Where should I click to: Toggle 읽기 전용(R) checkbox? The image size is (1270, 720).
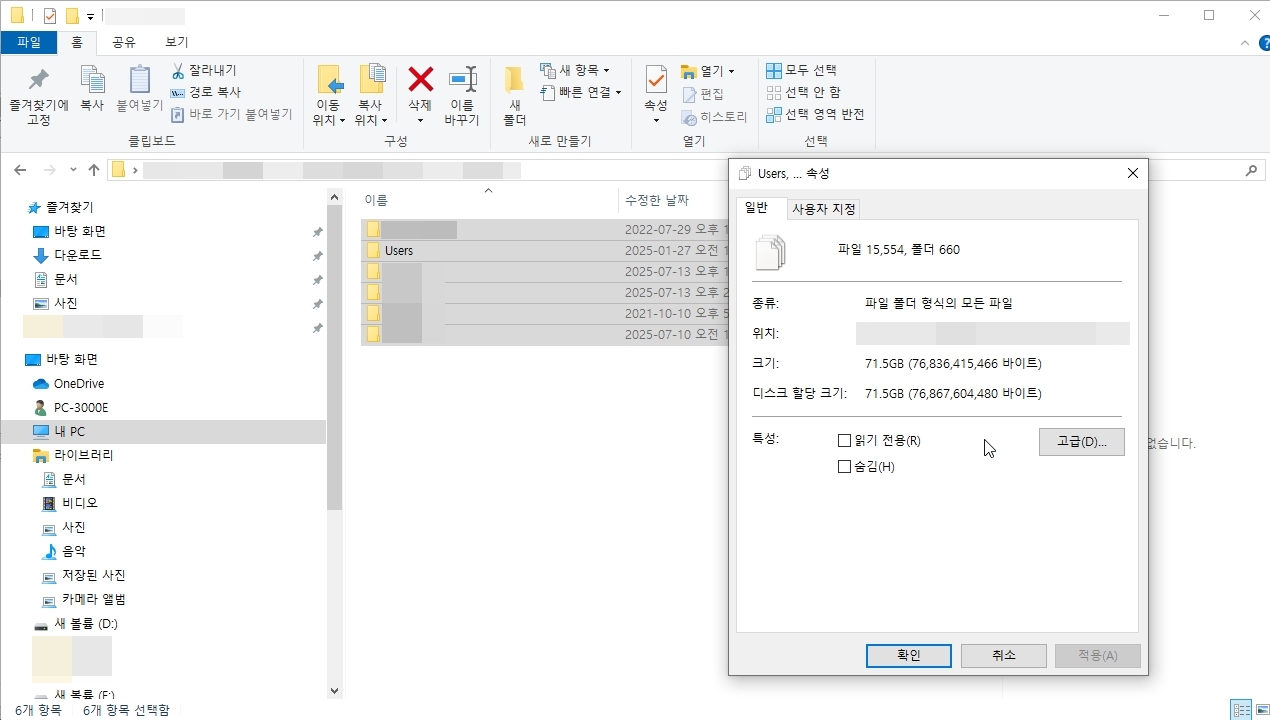coord(844,440)
